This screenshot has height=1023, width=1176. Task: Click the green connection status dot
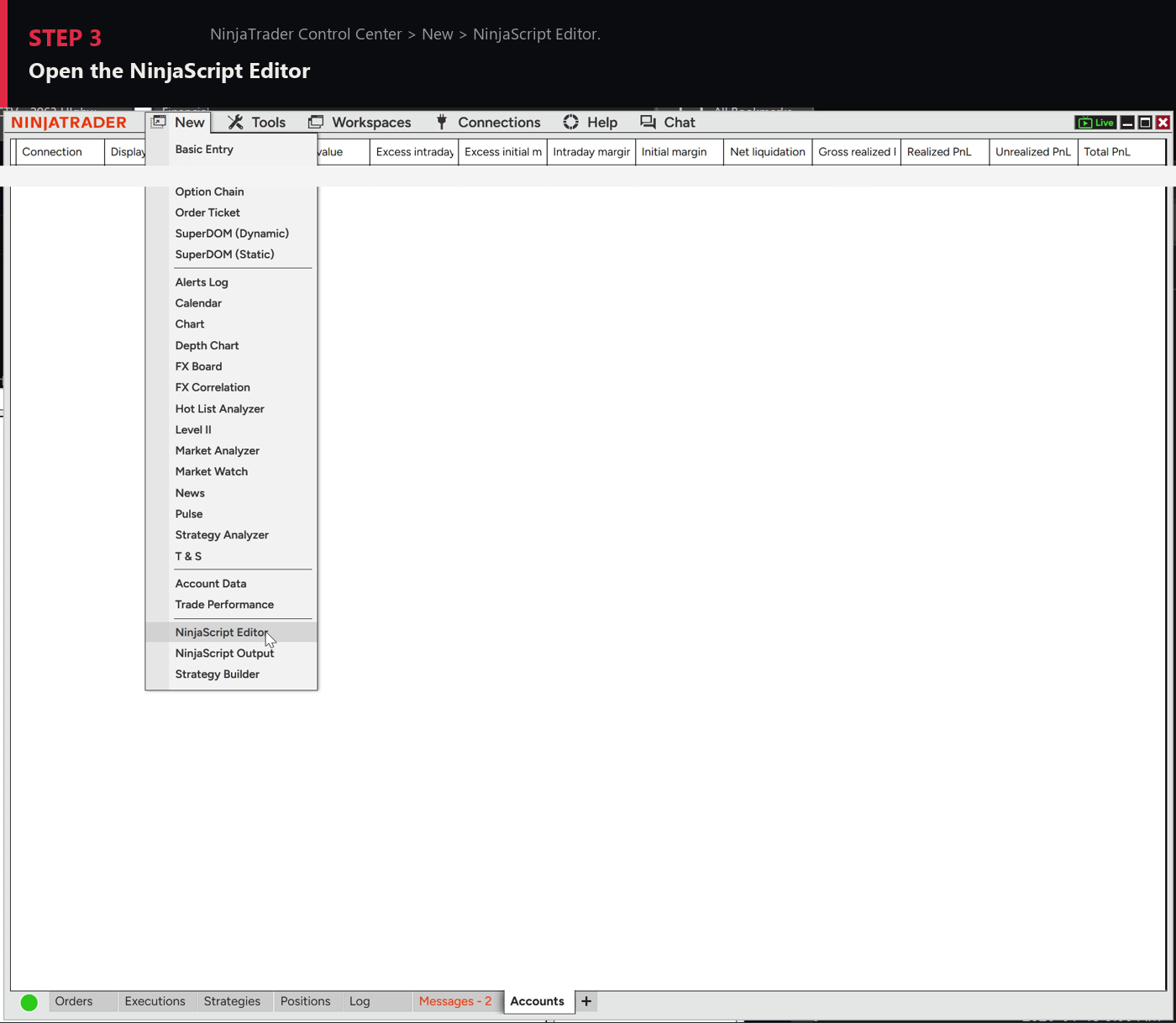29,1002
